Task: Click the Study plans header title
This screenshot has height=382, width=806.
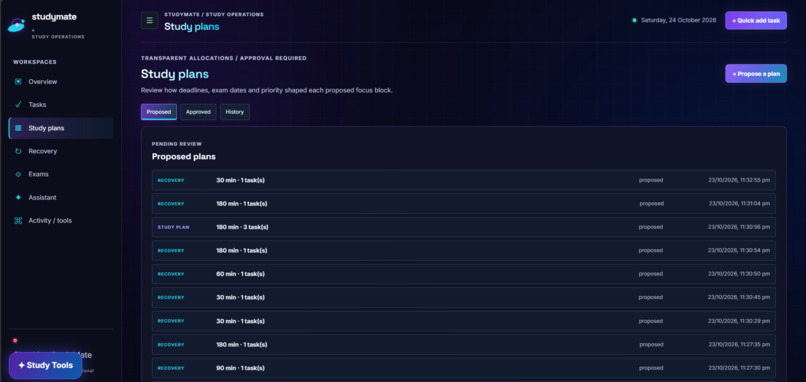Action: (192, 27)
